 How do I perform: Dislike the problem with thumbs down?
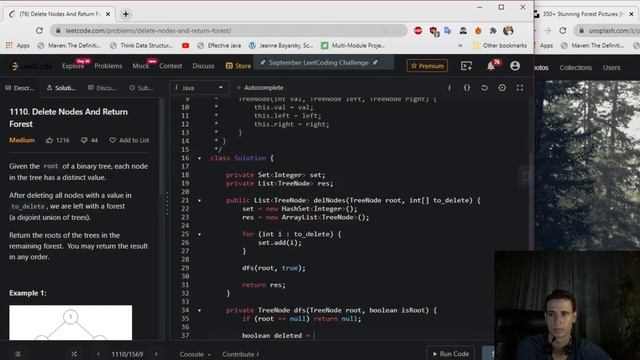click(84, 140)
